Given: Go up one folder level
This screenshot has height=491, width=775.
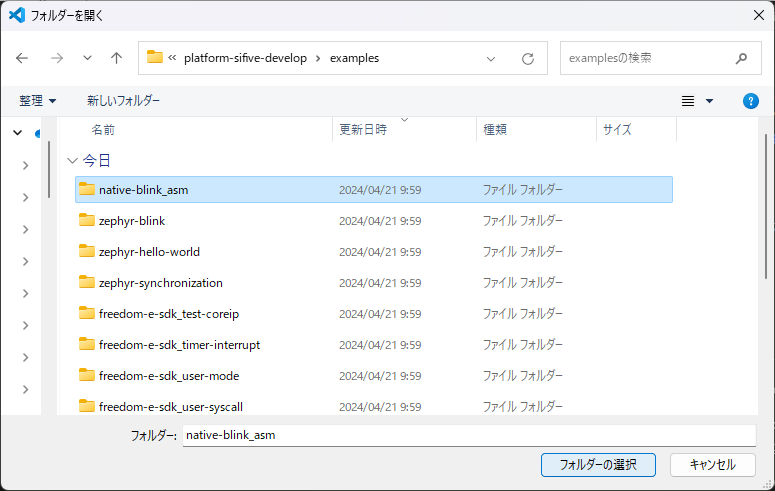Looking at the screenshot, I should coord(116,58).
